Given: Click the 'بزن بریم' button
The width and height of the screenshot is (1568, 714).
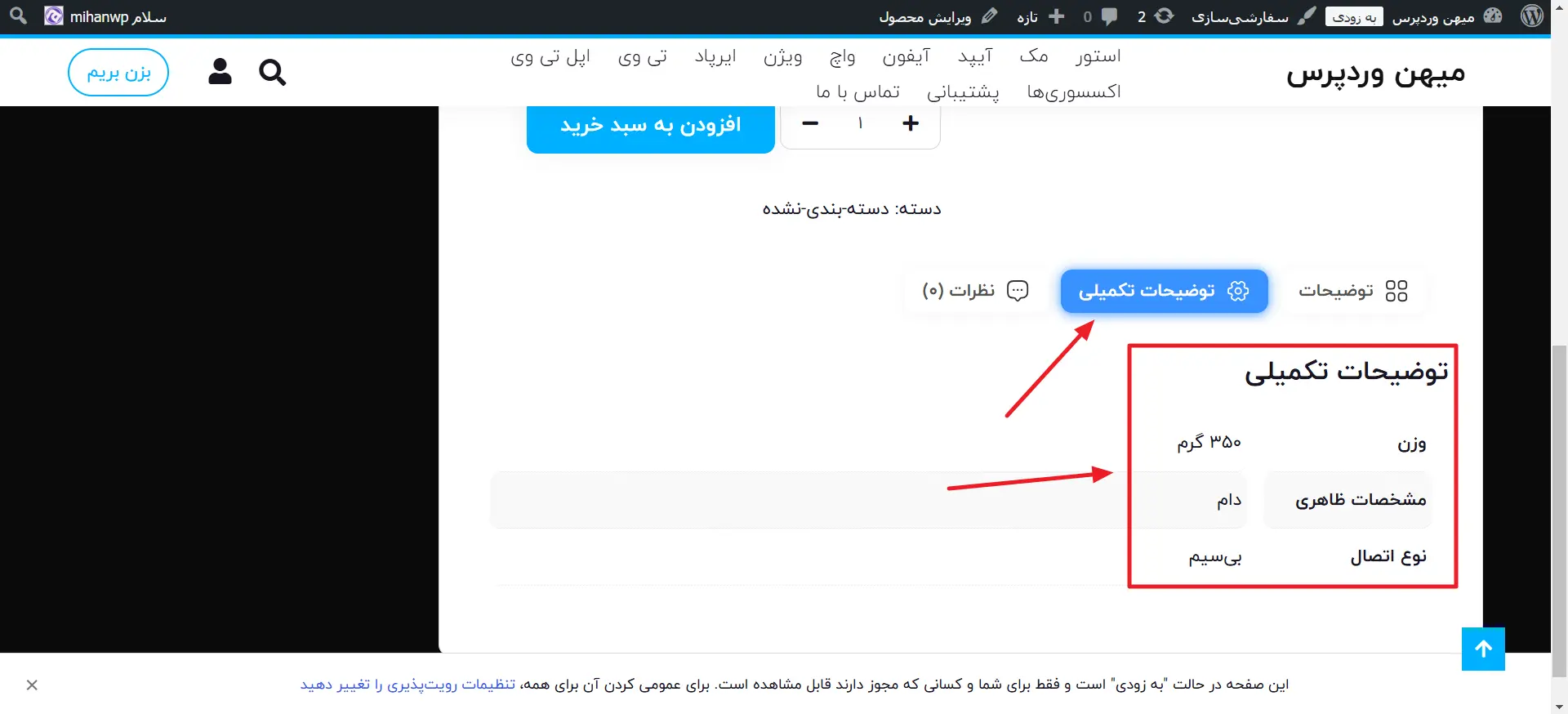Looking at the screenshot, I should (118, 73).
